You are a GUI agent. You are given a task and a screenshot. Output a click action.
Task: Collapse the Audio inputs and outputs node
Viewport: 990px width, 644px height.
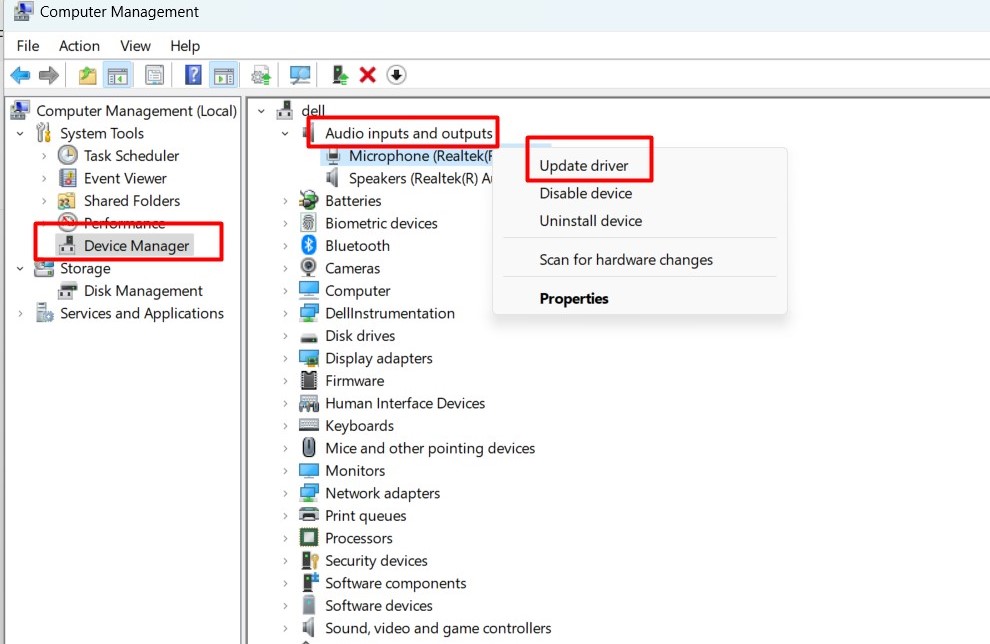click(285, 133)
